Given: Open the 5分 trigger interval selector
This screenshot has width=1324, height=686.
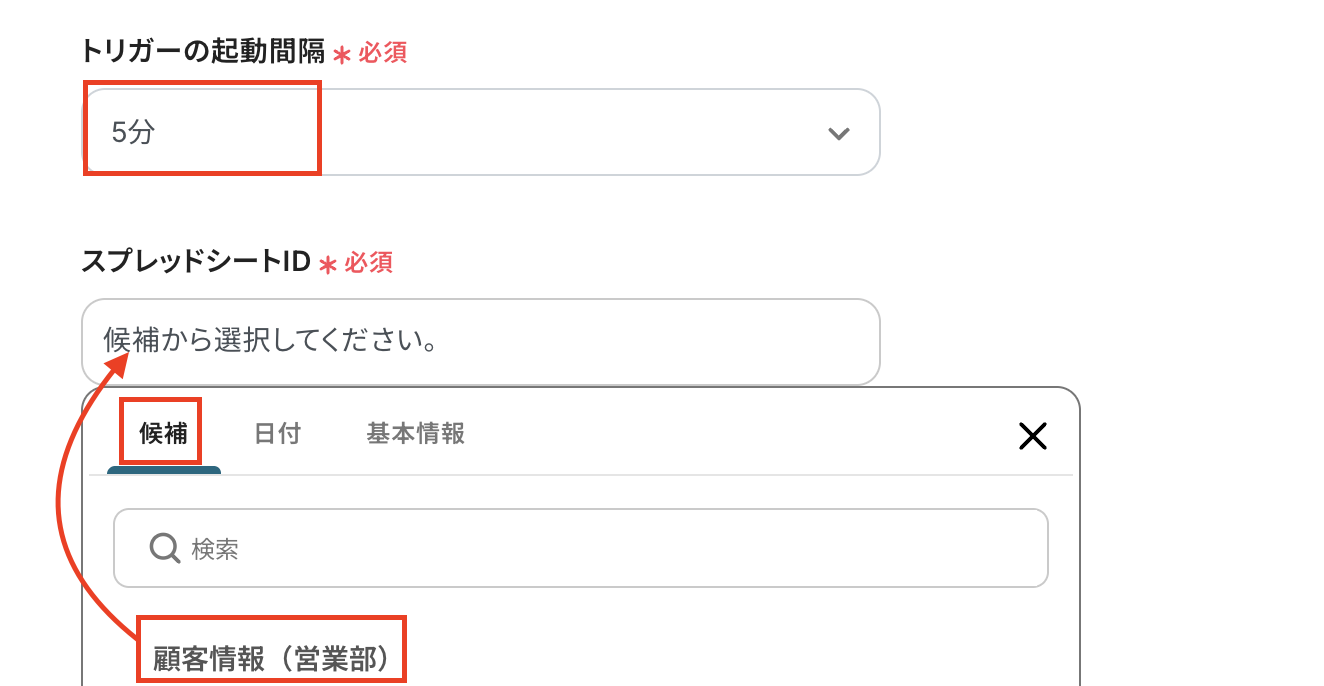Looking at the screenshot, I should (x=480, y=132).
